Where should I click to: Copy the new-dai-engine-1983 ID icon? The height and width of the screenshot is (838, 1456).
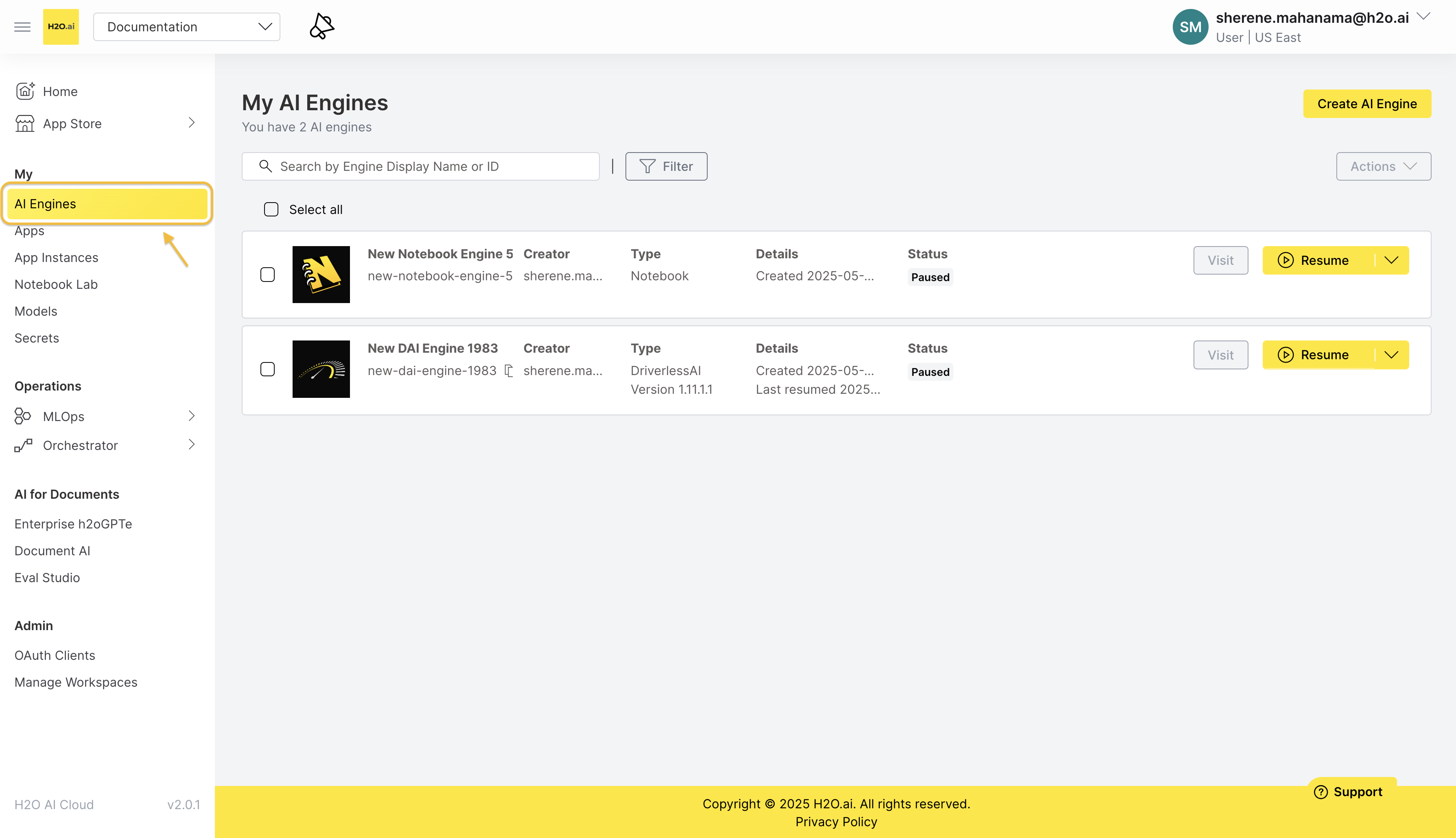pos(508,371)
